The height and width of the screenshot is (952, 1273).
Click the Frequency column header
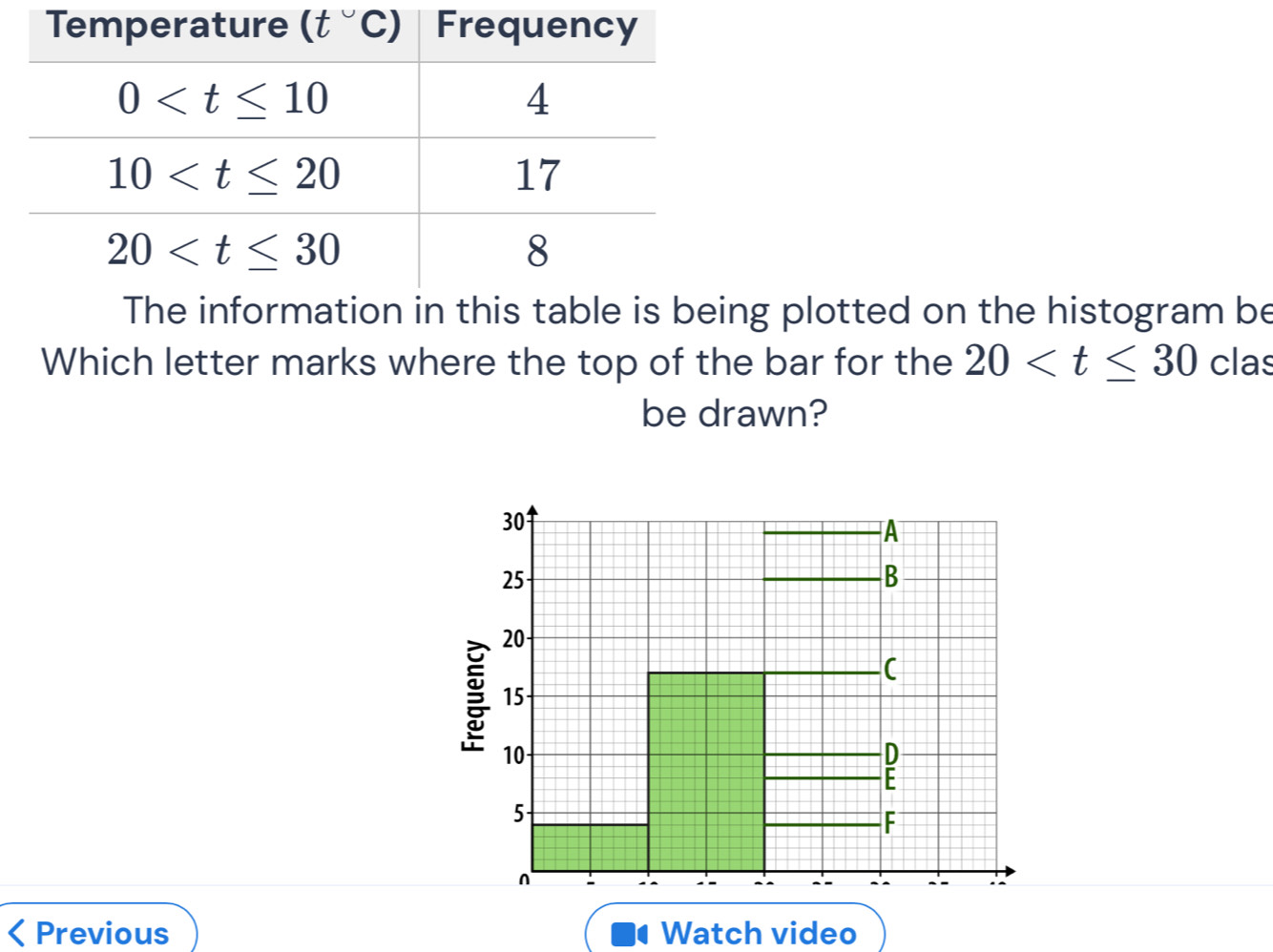pyautogui.click(x=537, y=26)
